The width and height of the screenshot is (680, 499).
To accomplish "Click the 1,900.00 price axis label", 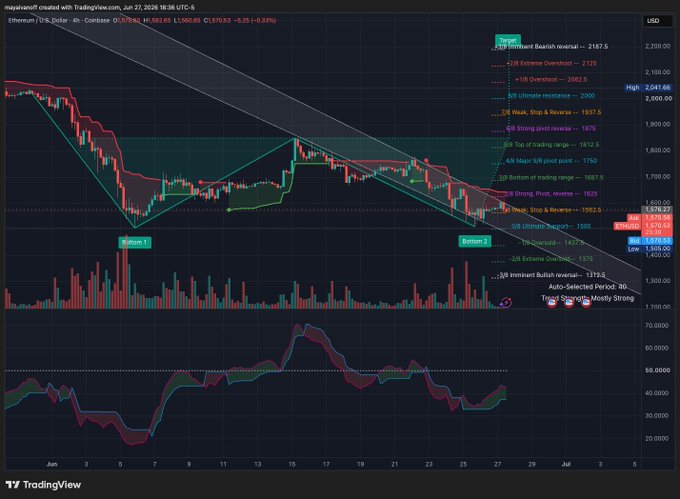I will [658, 124].
